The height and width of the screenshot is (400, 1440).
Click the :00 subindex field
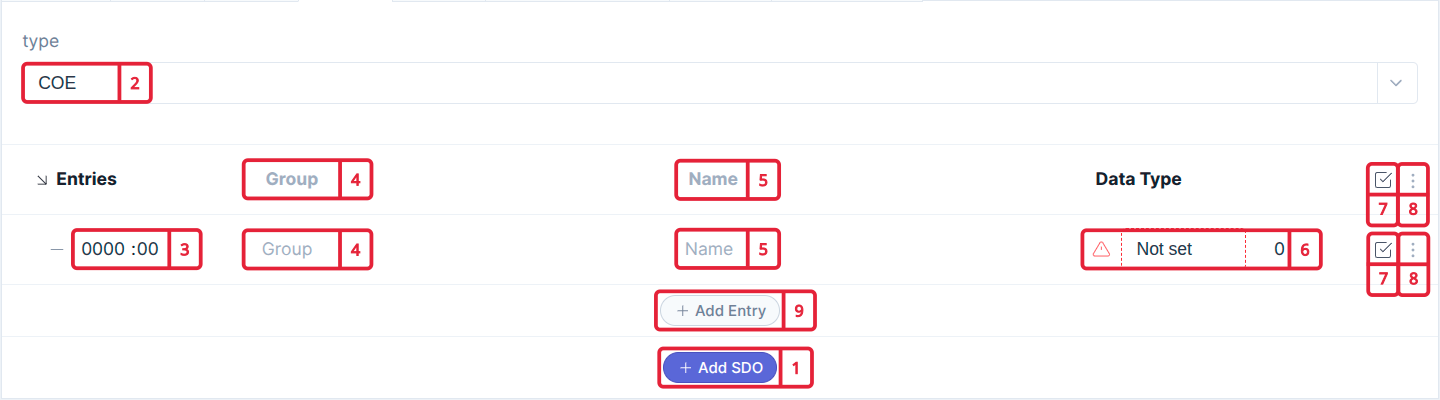144,249
